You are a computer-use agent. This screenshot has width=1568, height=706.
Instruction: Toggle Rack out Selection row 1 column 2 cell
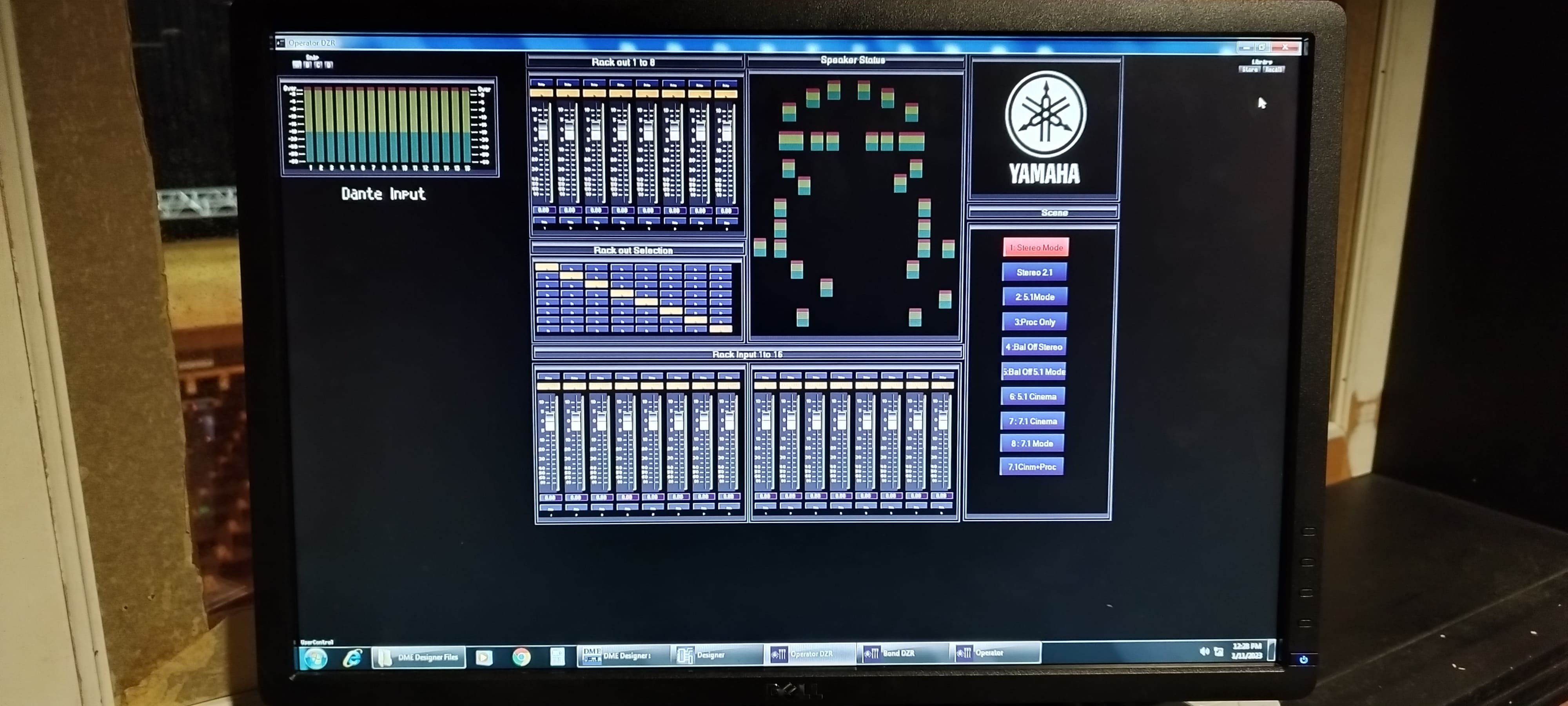572,267
